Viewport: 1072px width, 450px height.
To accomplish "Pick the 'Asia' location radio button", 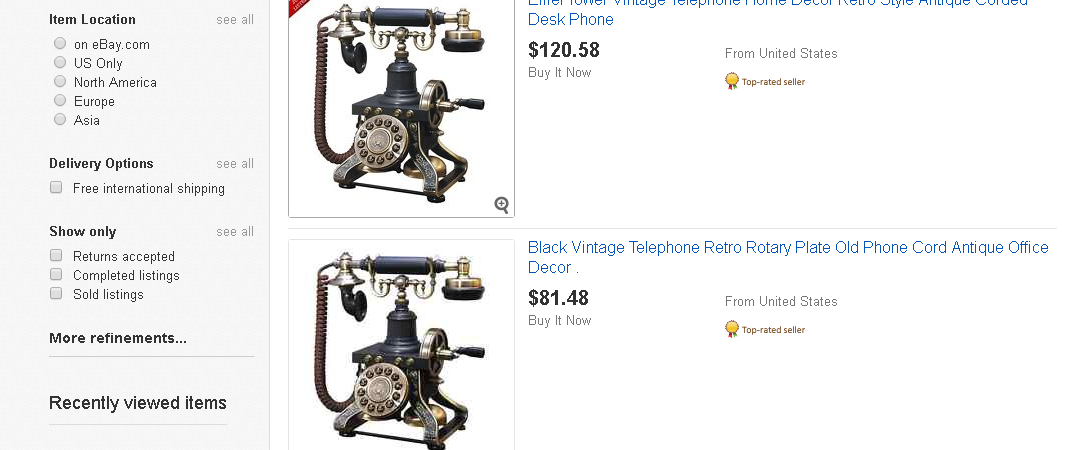I will point(60,120).
